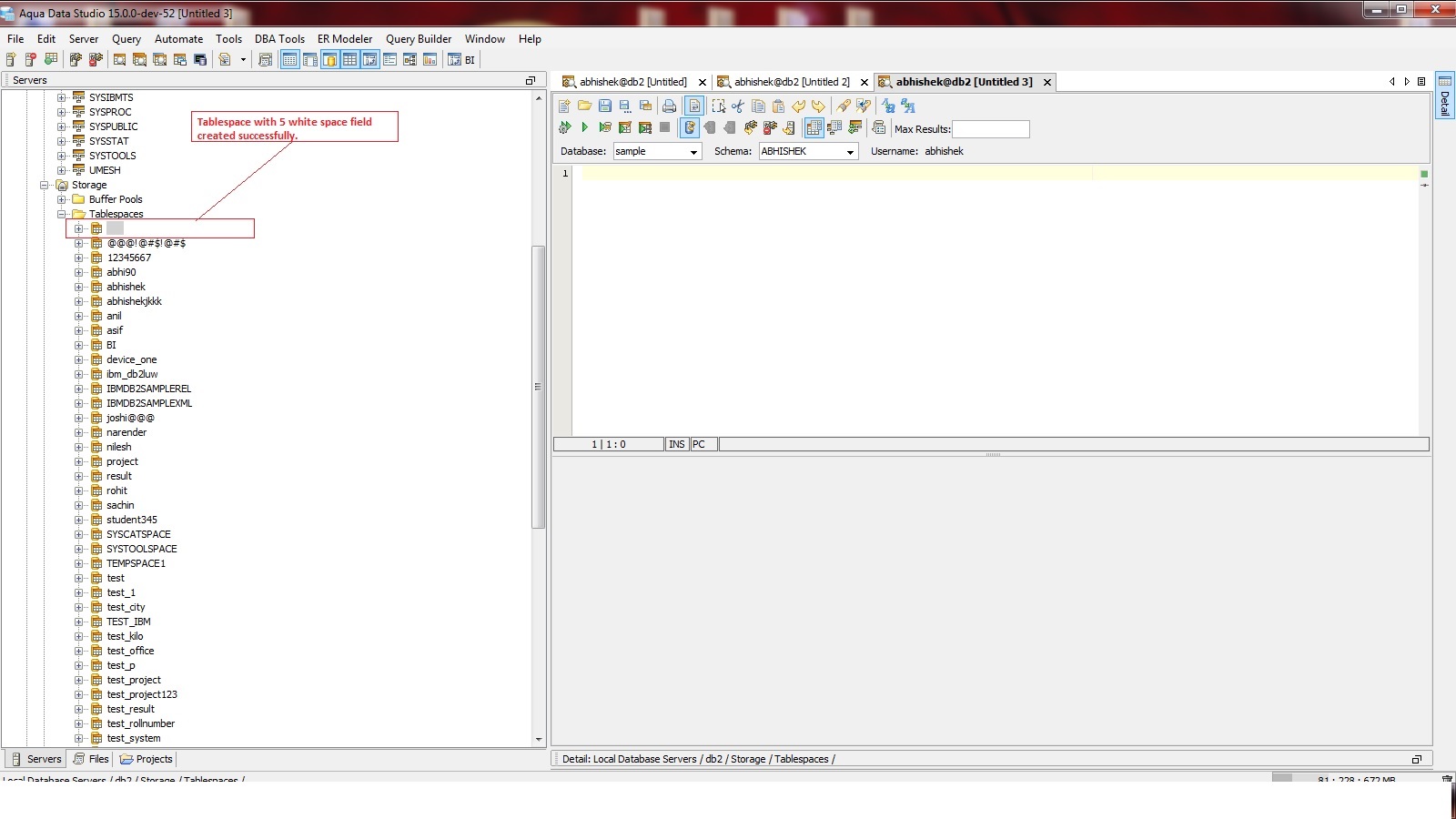The height and width of the screenshot is (819, 1456).
Task: Expand the Buffer Pools node
Action: [62, 200]
